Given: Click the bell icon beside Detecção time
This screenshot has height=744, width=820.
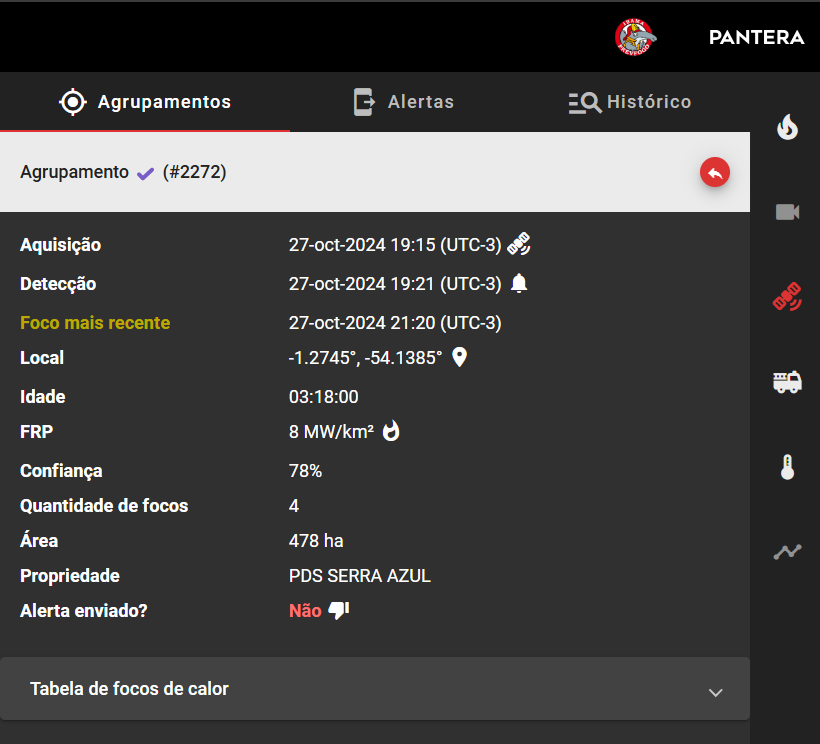Looking at the screenshot, I should point(519,283).
